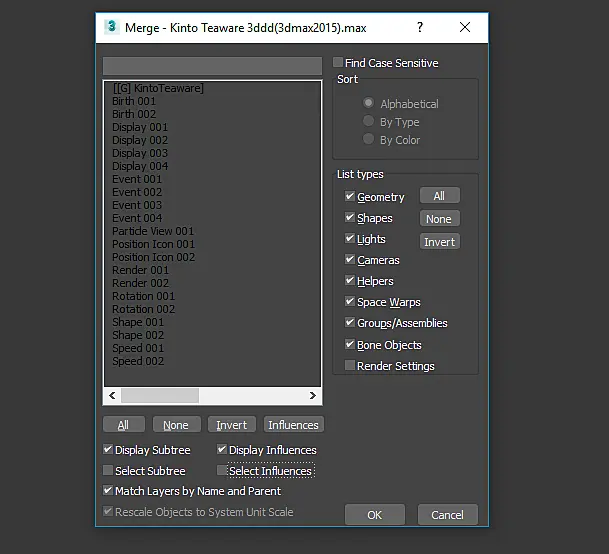
Task: Select Shape 001 in list
Action: pyautogui.click(x=138, y=322)
